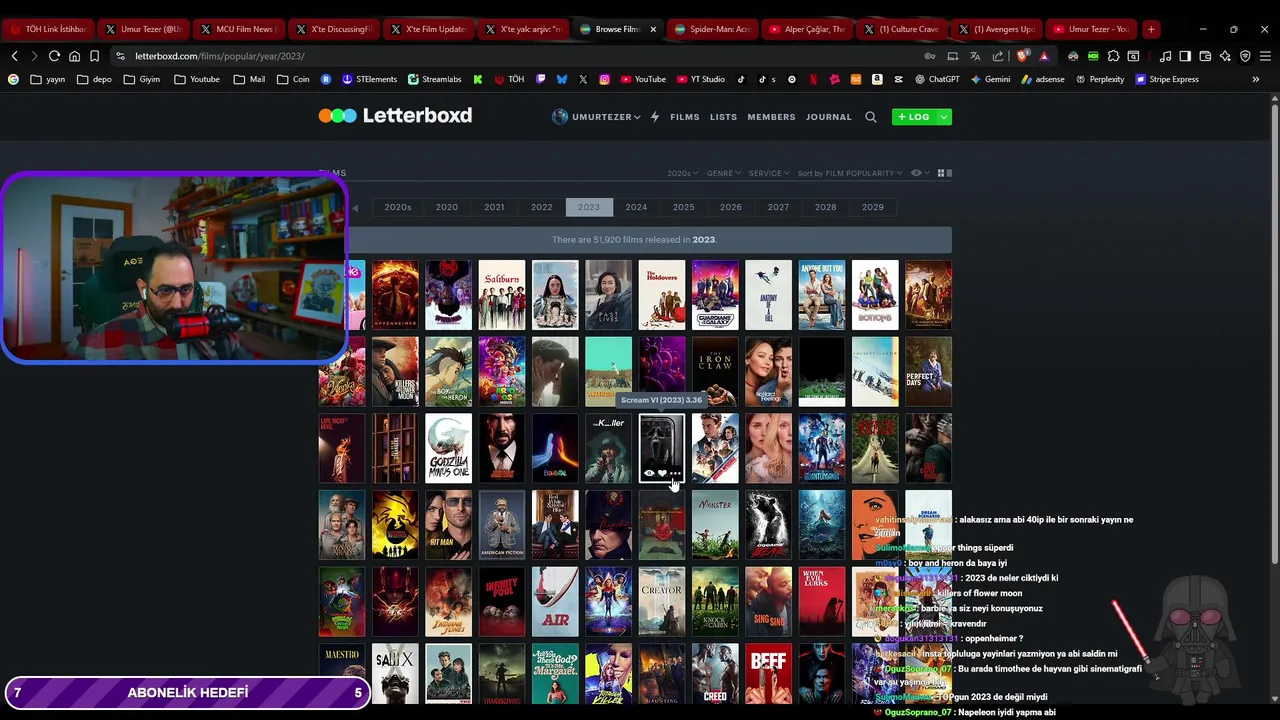Switch to the Spider-Man browser tab
Screen dimensions: 1280x720
713,29
